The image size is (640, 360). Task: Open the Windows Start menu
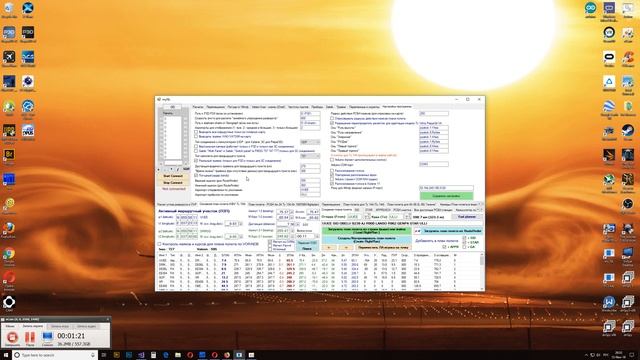(x=6, y=355)
